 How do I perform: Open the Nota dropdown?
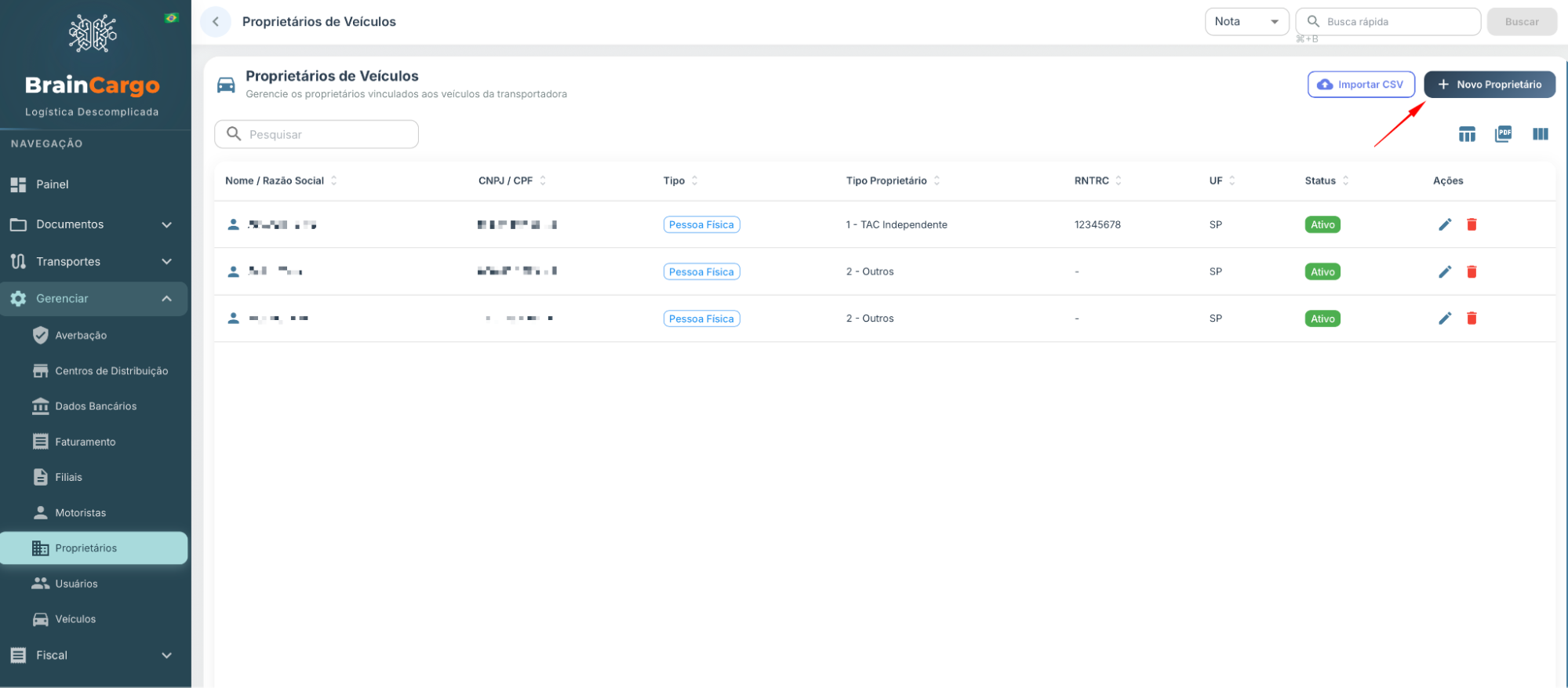(1246, 22)
